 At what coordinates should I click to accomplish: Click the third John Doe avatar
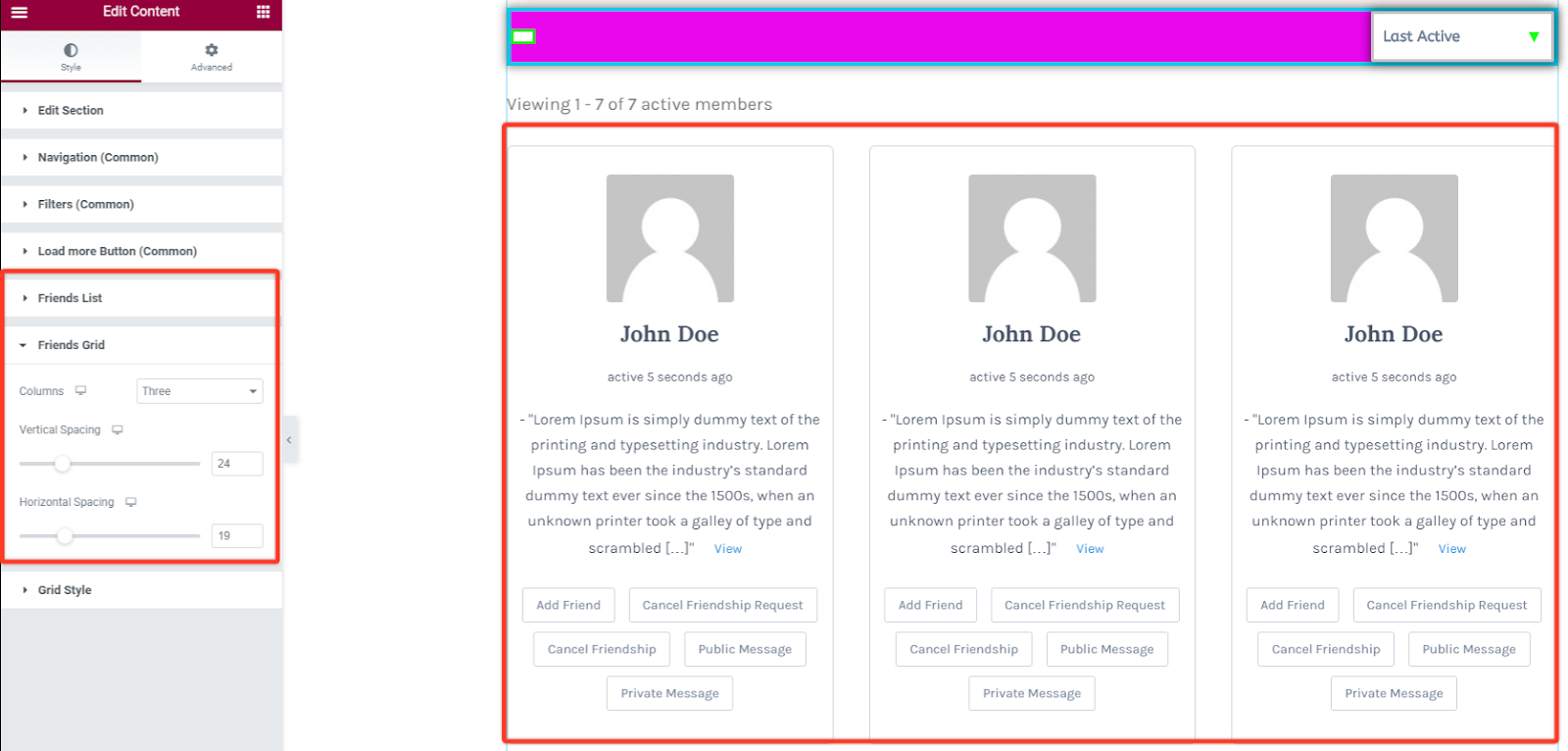pos(1394,238)
